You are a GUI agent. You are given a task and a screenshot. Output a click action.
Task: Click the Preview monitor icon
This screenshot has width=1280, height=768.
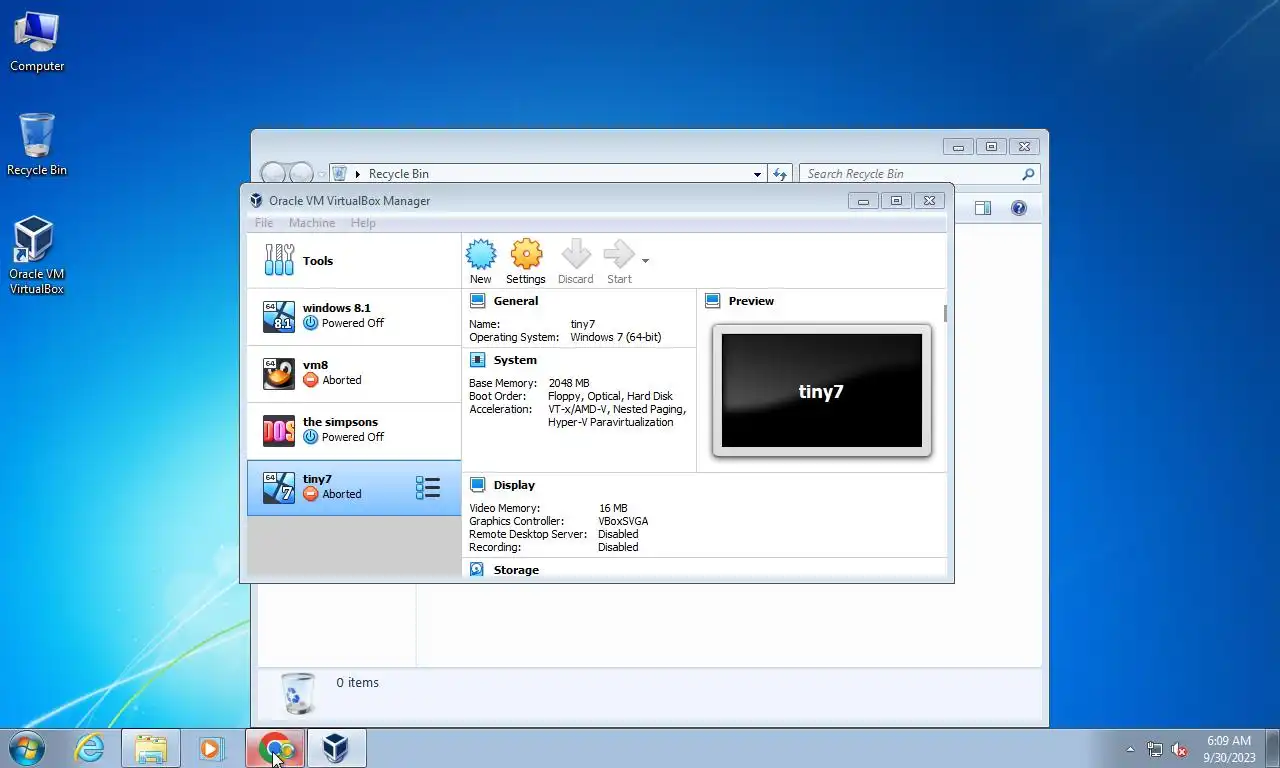point(713,301)
